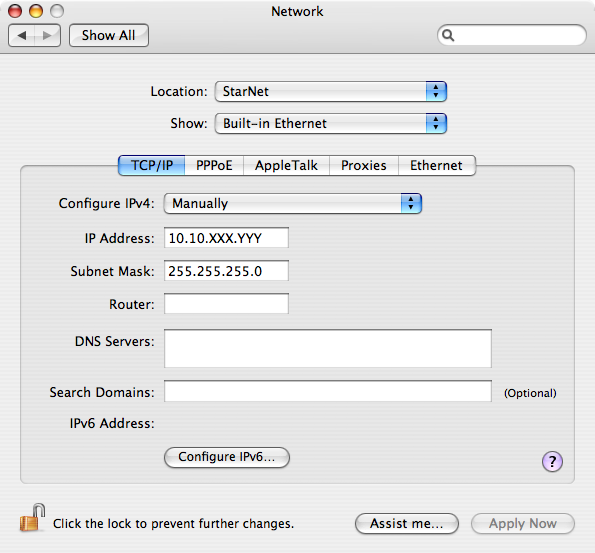595x553 pixels.
Task: Open the Location dropdown showing StarNet
Action: pyautogui.click(x=331, y=91)
